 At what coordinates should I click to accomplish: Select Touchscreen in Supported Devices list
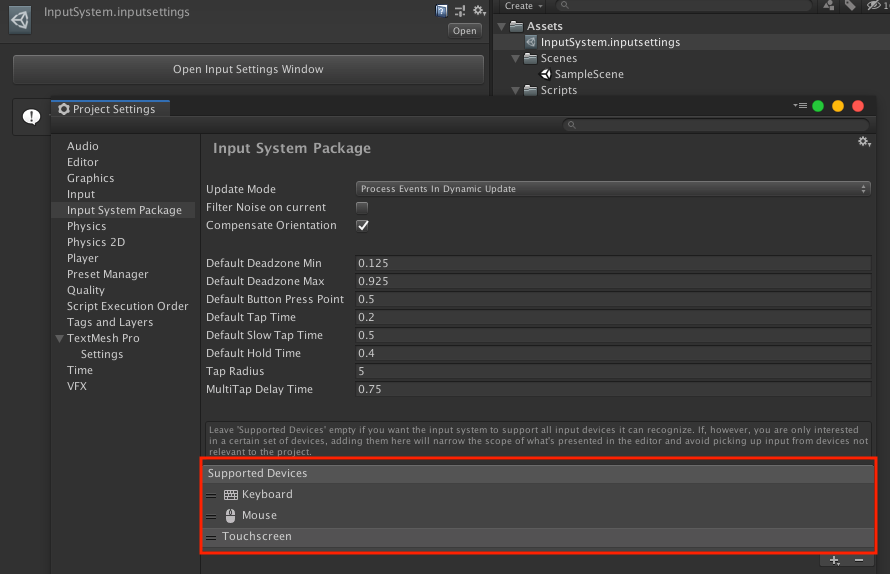(538, 537)
